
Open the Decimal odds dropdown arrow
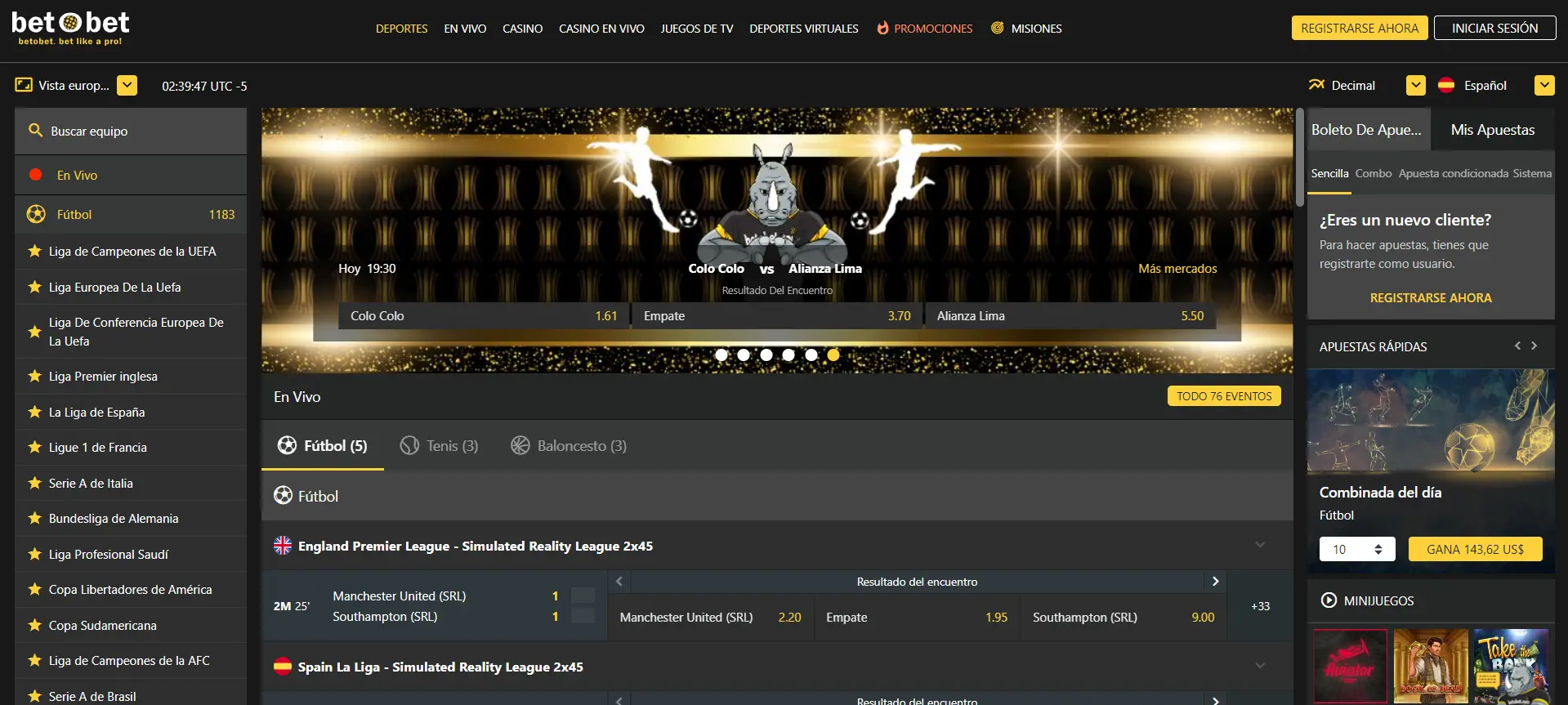1416,85
